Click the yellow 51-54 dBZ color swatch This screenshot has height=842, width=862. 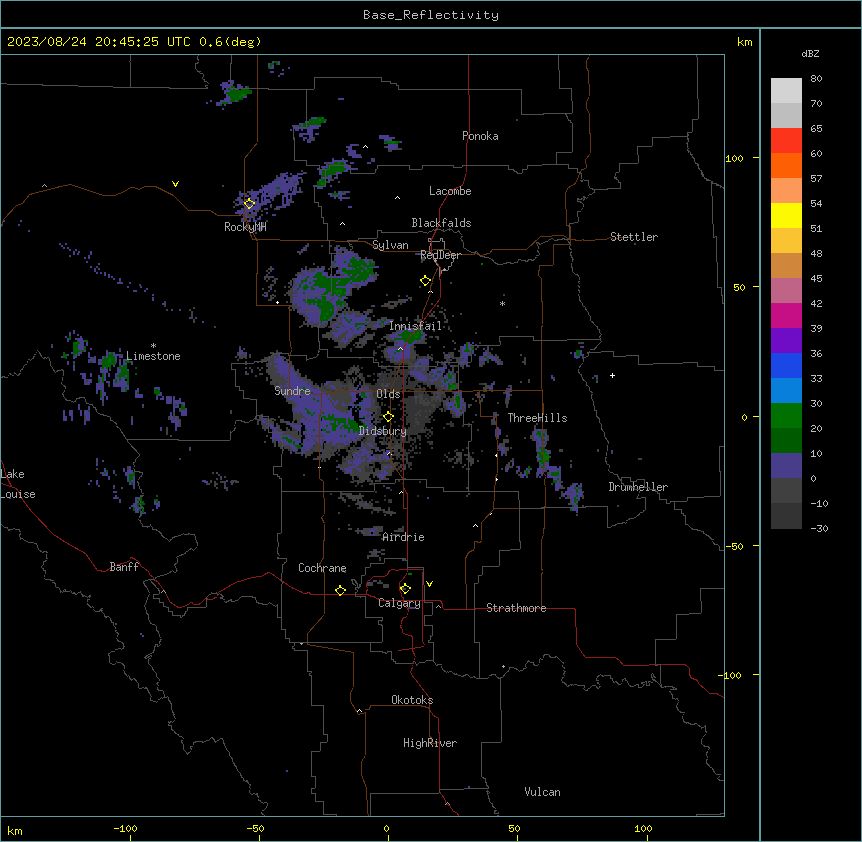tap(786, 215)
